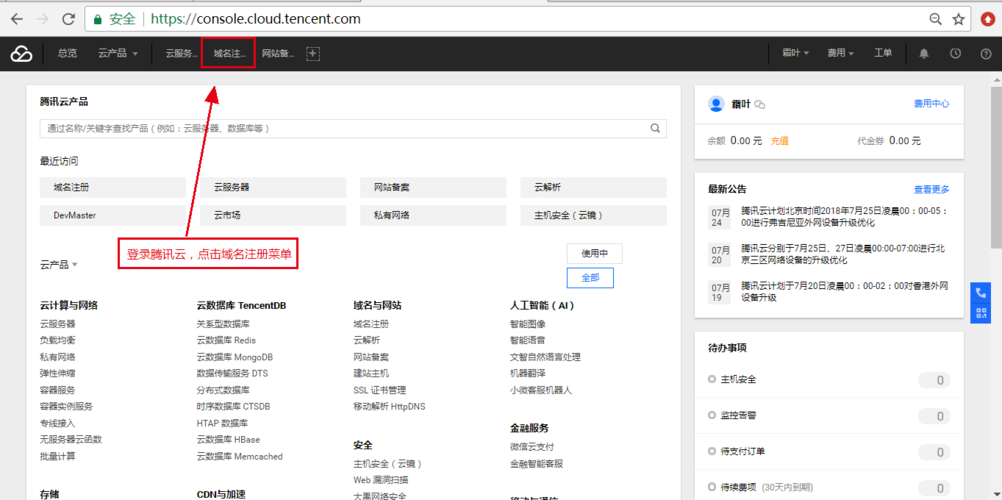Click the blue QR code icon

(x=981, y=313)
